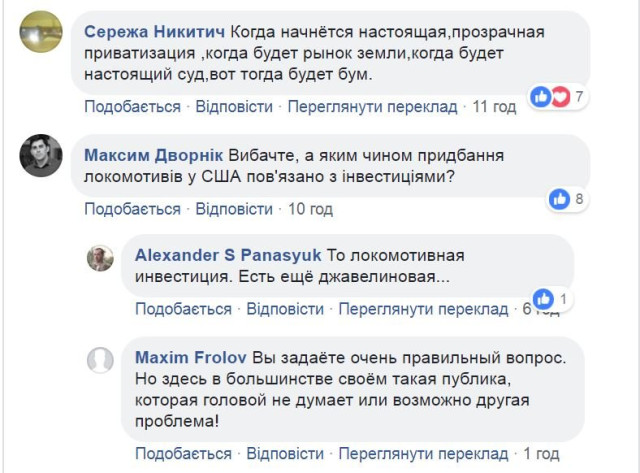Viewport: 640px width, 473px height.
Task: Click like reaction on Alexander S Panasyuk reply
Action: 543,298
